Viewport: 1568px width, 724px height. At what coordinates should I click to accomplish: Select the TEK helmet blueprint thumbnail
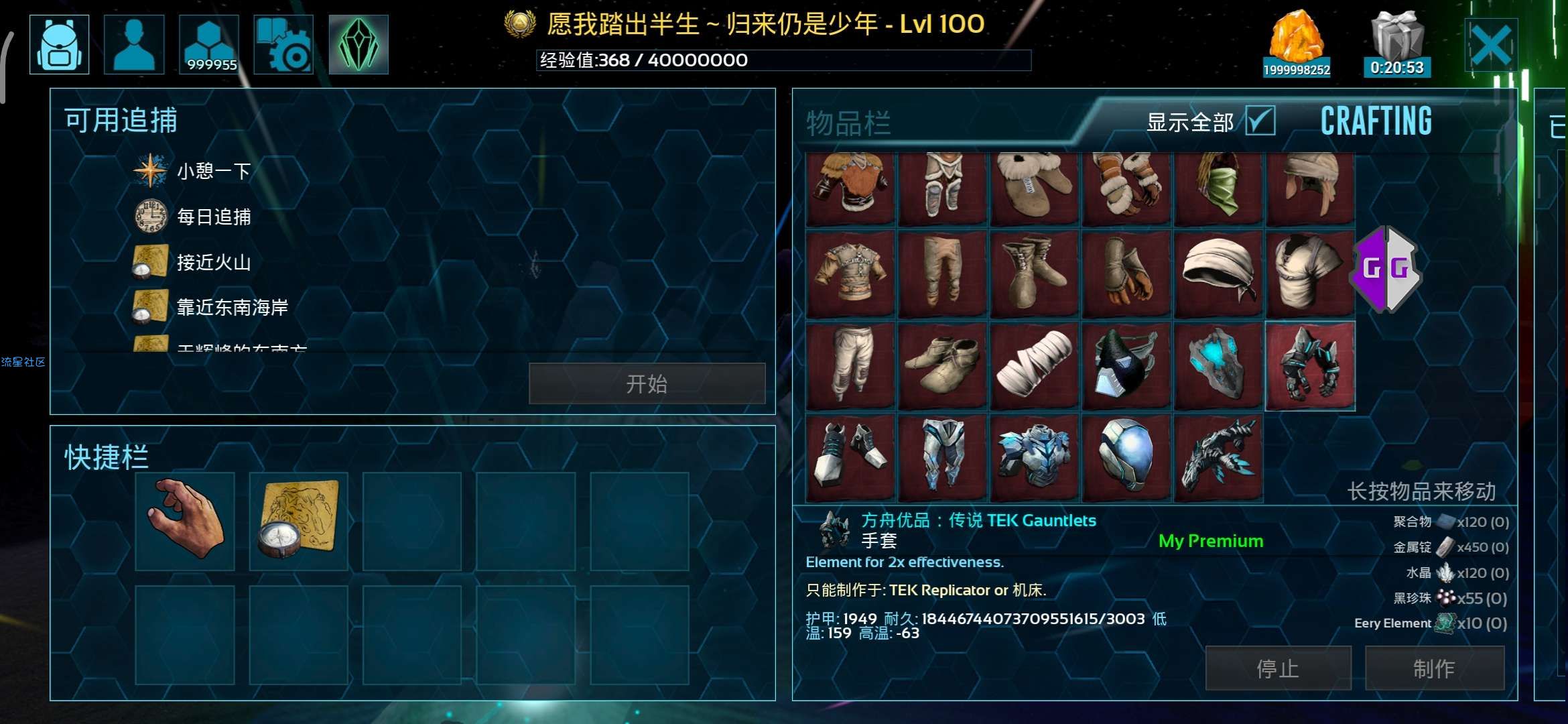1126,457
